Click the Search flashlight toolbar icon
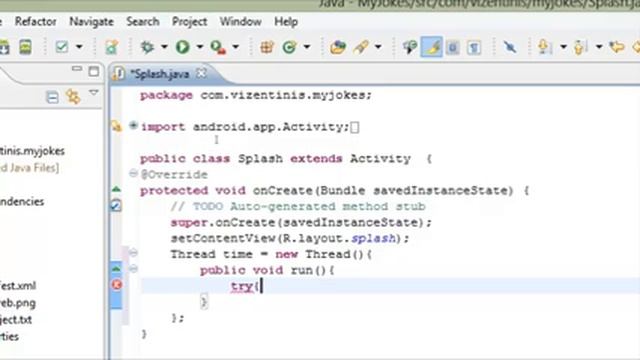Image resolution: width=640 pixels, height=360 pixels. (362, 47)
